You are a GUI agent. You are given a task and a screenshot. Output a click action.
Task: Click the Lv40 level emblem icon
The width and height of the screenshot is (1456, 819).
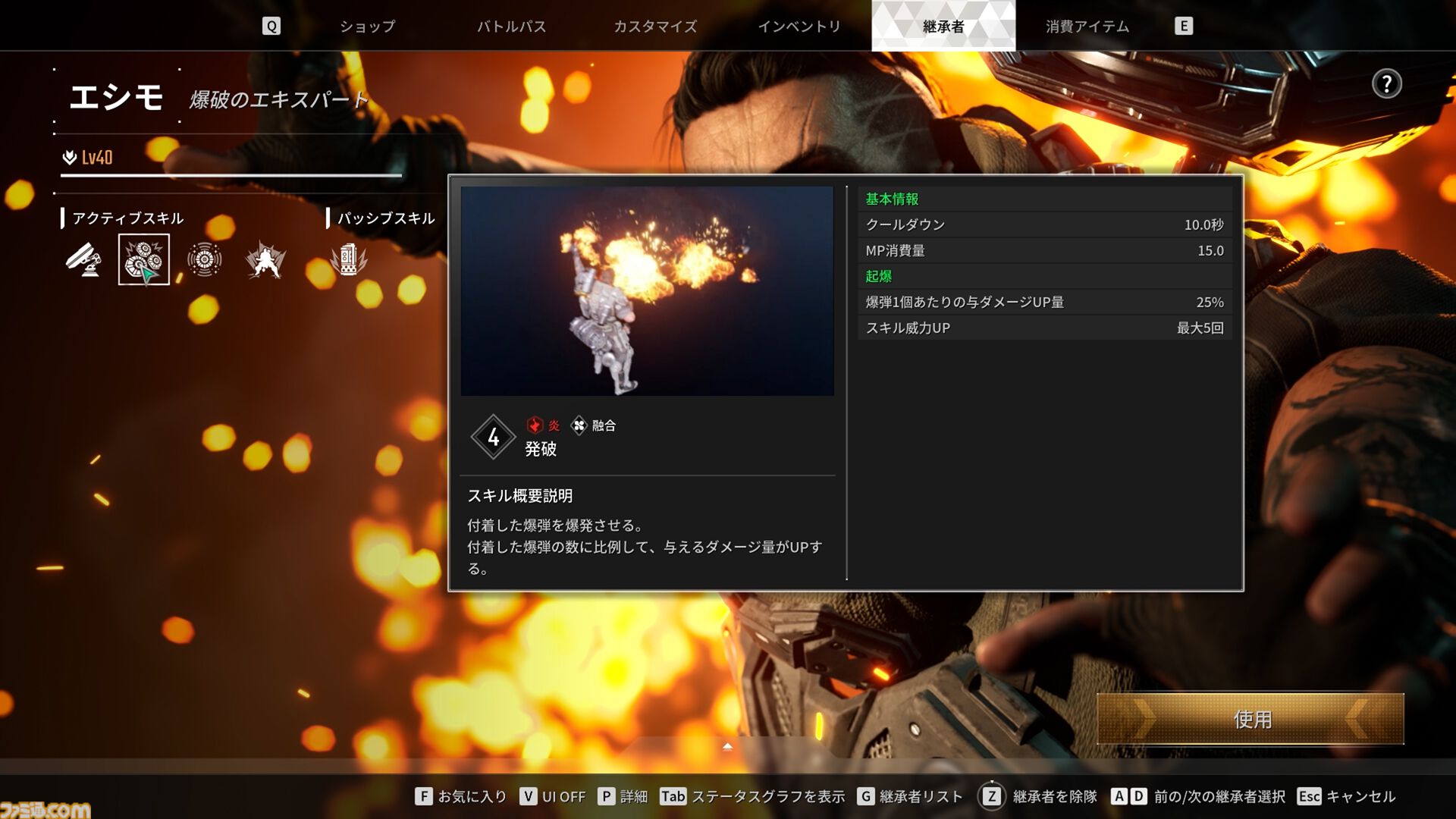point(70,157)
